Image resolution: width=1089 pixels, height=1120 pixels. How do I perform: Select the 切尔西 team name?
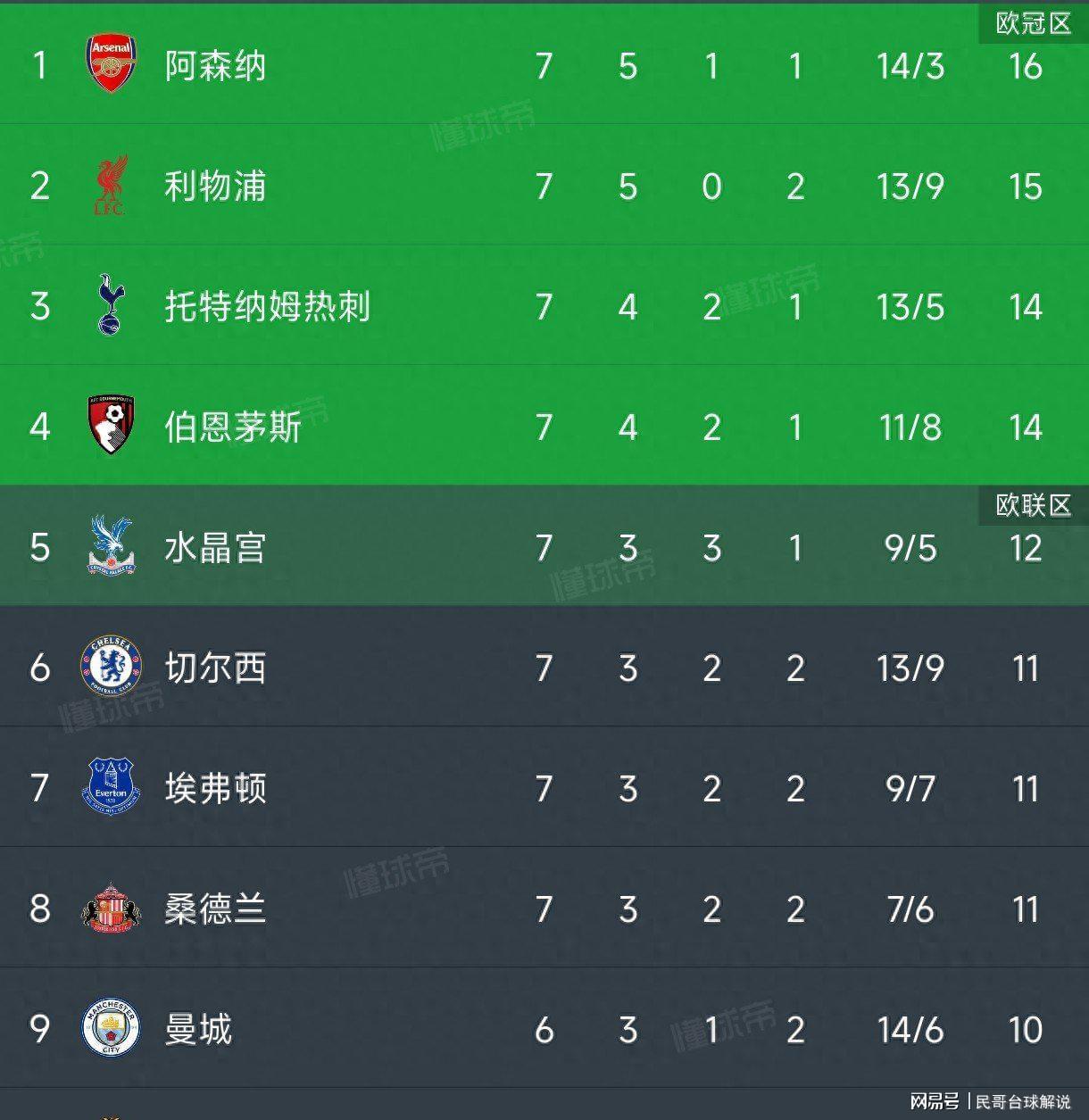[x=215, y=668]
